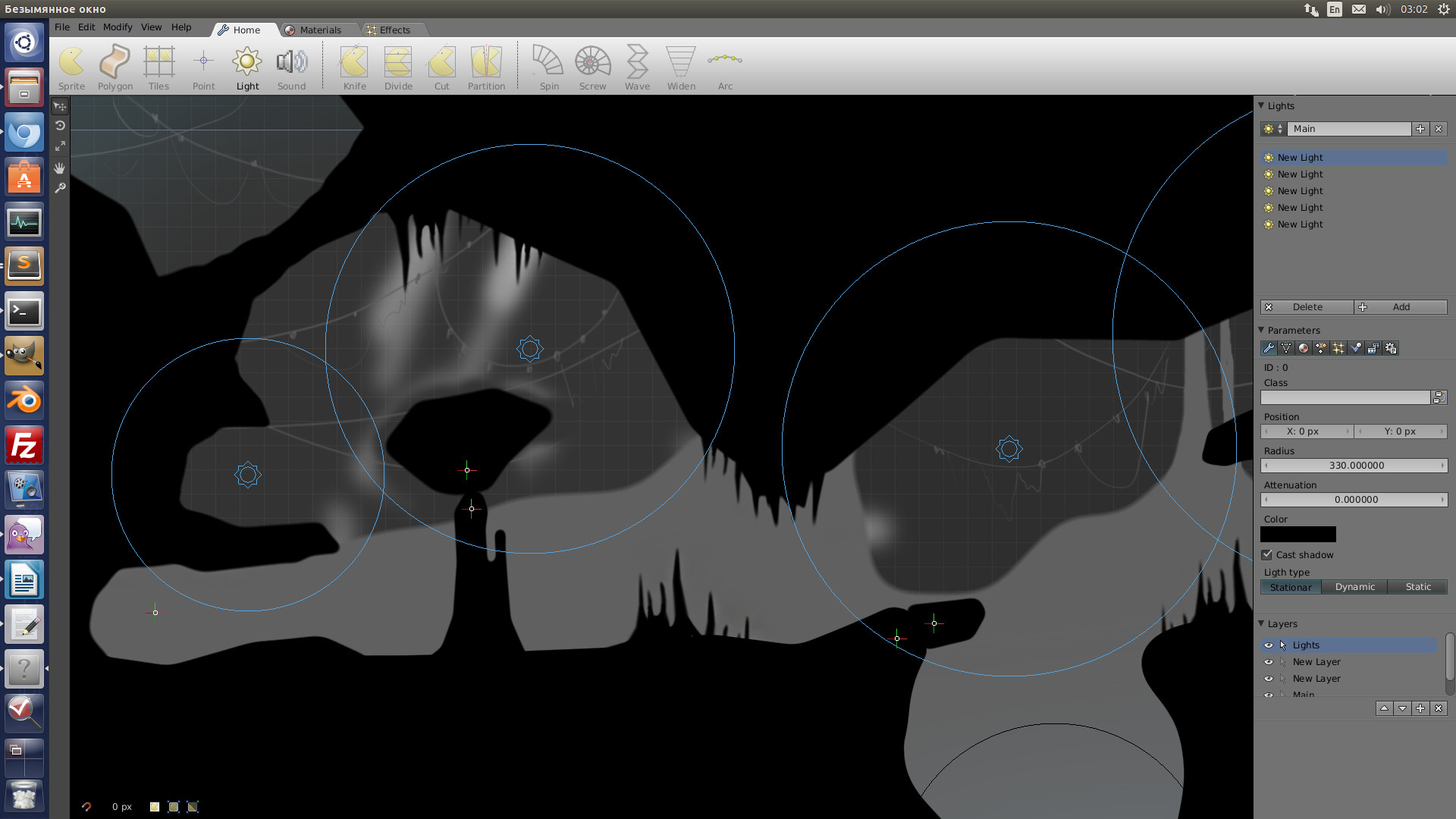Toggle visibility of first New Layer
The height and width of the screenshot is (819, 1456).
tap(1269, 662)
